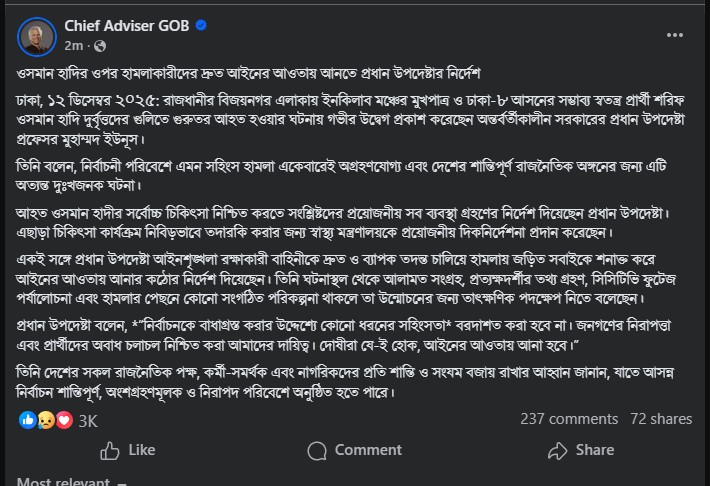Click the red heart reaction icon

pyautogui.click(x=62, y=420)
